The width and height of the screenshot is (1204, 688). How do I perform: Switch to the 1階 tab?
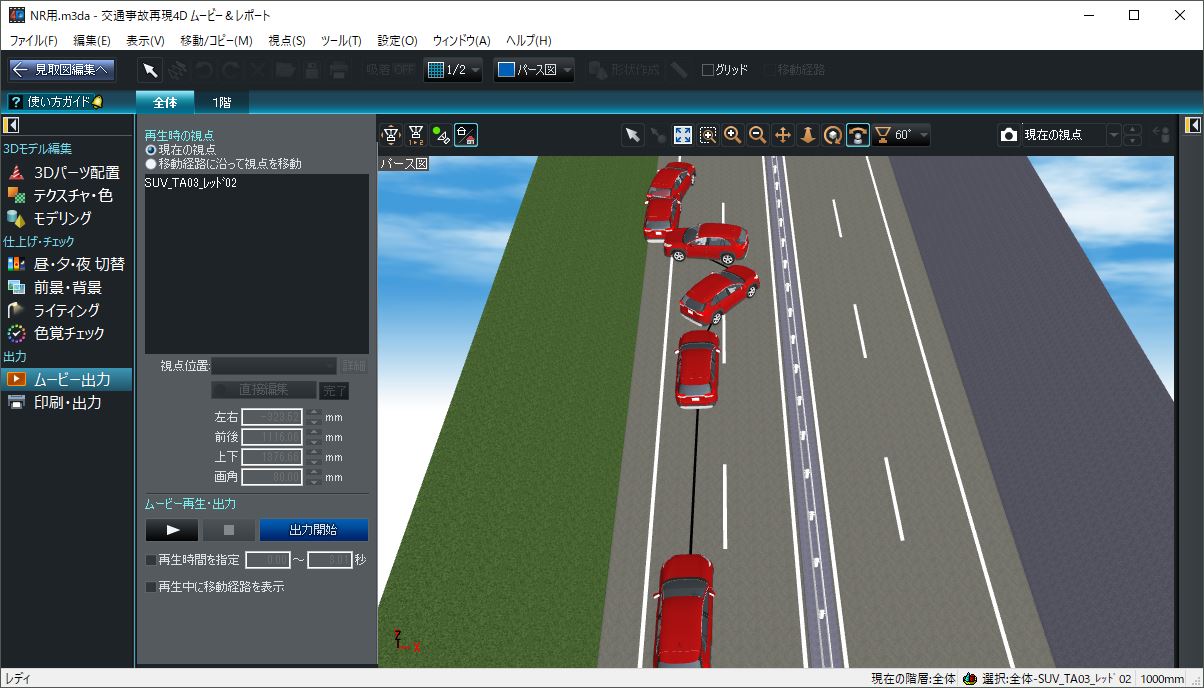click(x=220, y=102)
